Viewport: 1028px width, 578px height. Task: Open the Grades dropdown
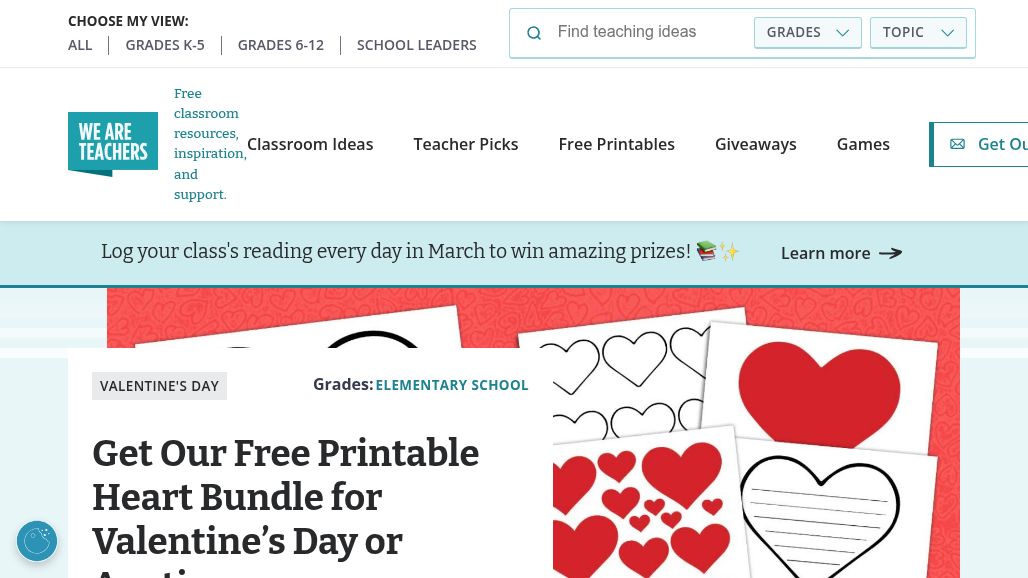807,32
